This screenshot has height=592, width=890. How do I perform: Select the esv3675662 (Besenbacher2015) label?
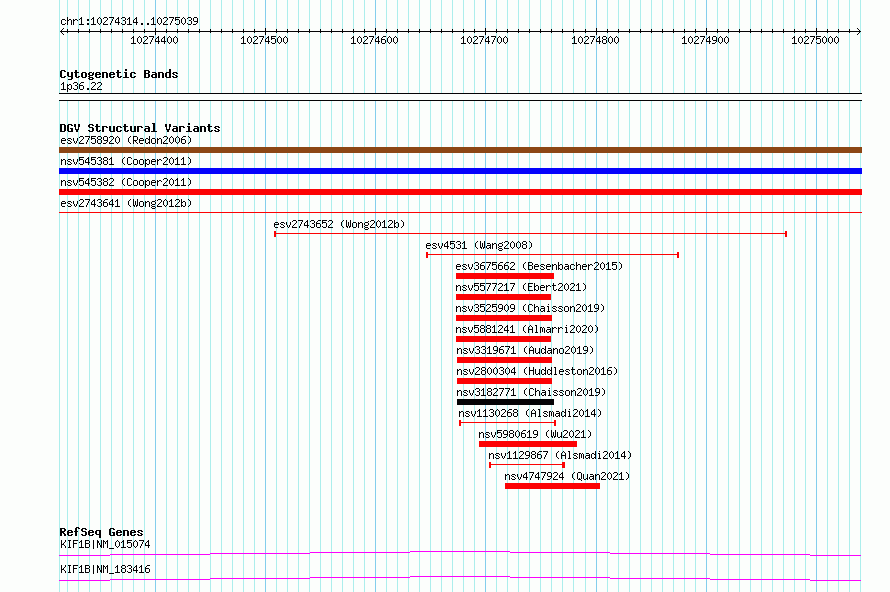tap(539, 266)
